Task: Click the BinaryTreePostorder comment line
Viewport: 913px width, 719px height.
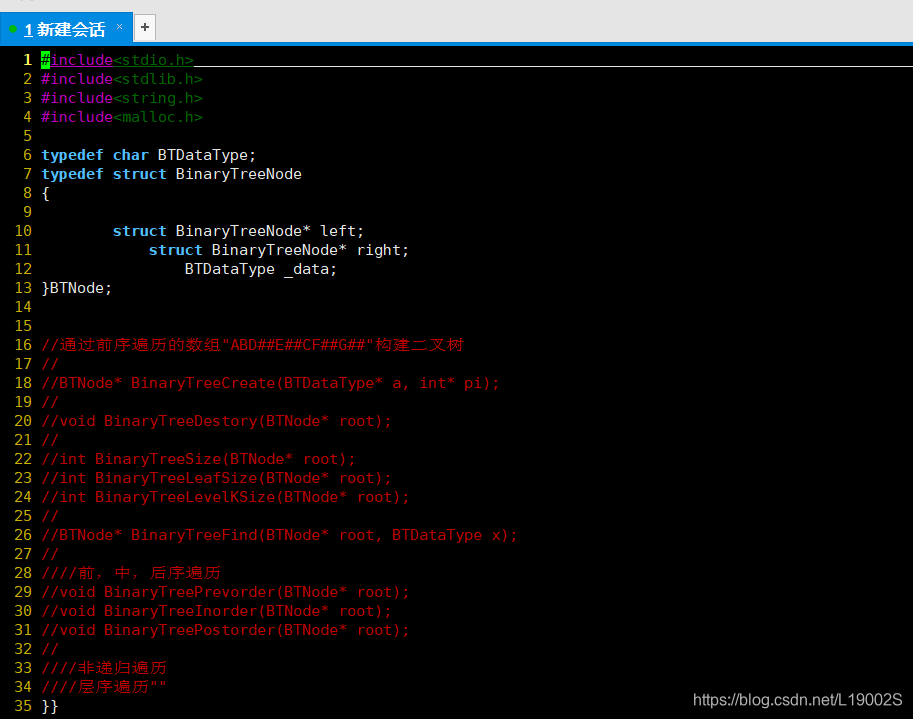Action: tap(225, 630)
